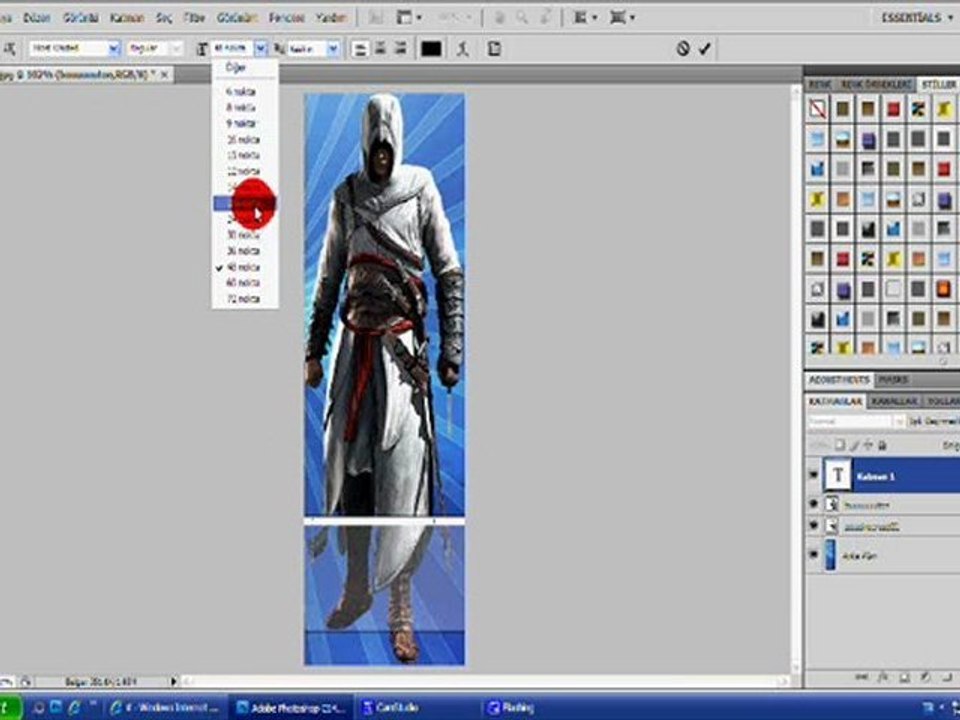Click the new group folder icon

point(947,677)
